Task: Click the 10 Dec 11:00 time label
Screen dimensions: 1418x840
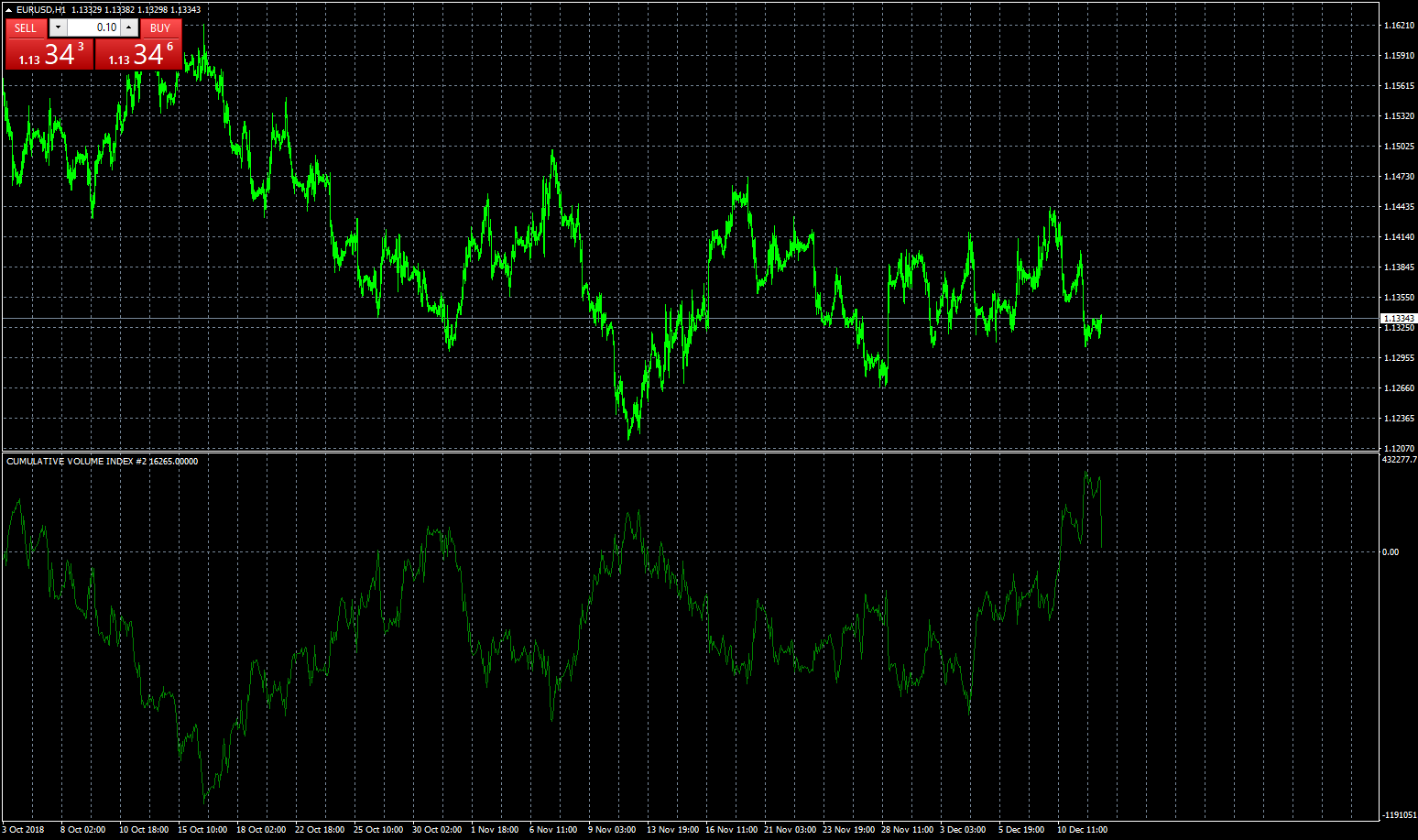Action: pos(1082,830)
